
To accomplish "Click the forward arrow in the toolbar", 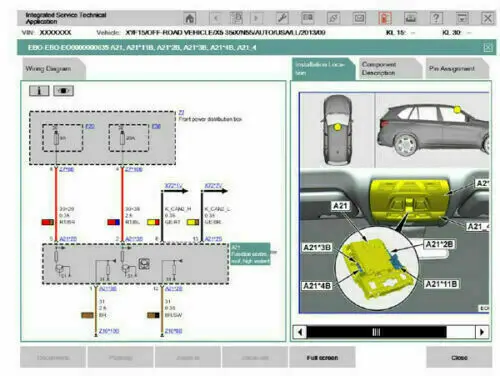I will point(256,18).
